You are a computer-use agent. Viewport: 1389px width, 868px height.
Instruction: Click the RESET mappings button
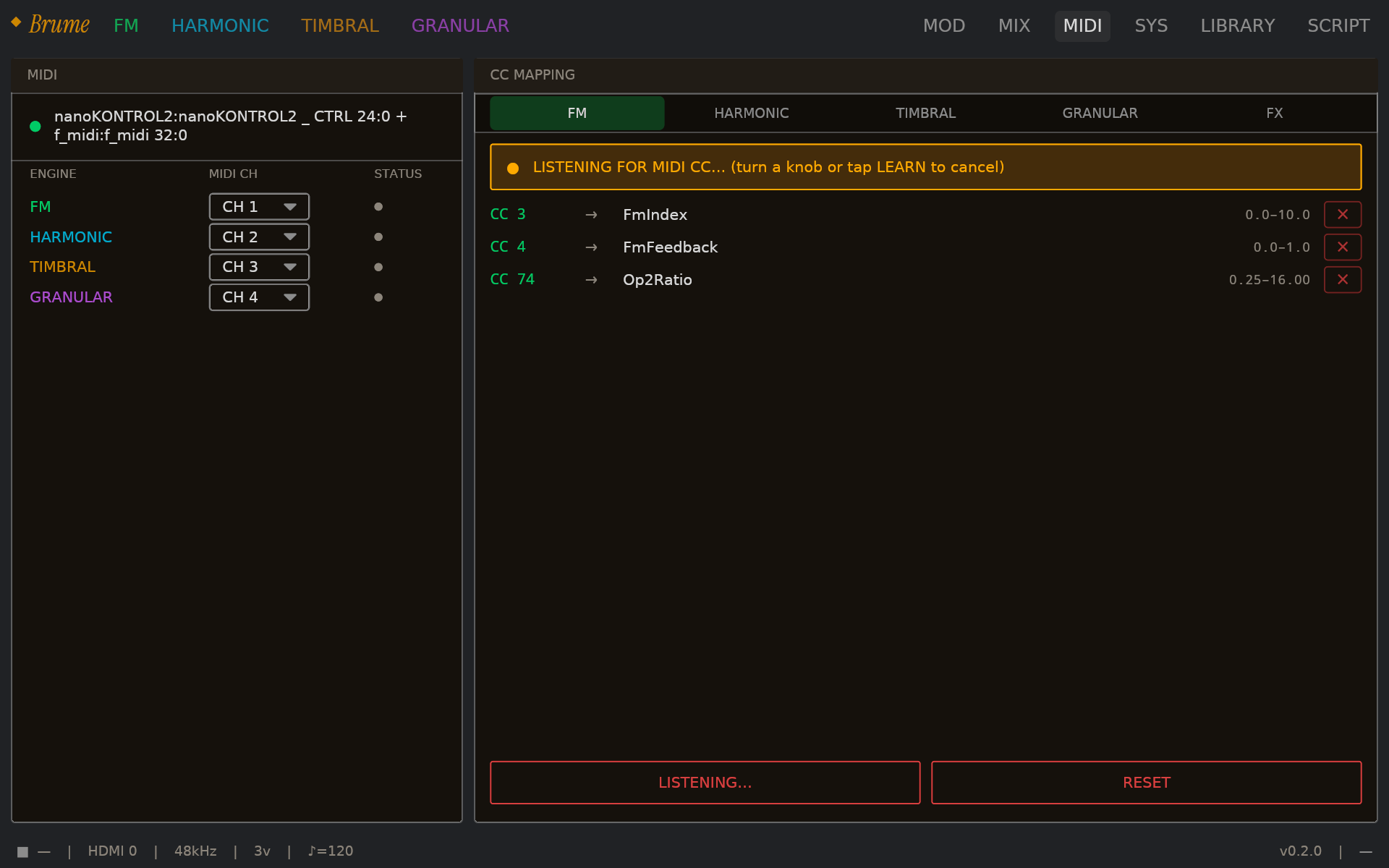(x=1147, y=783)
